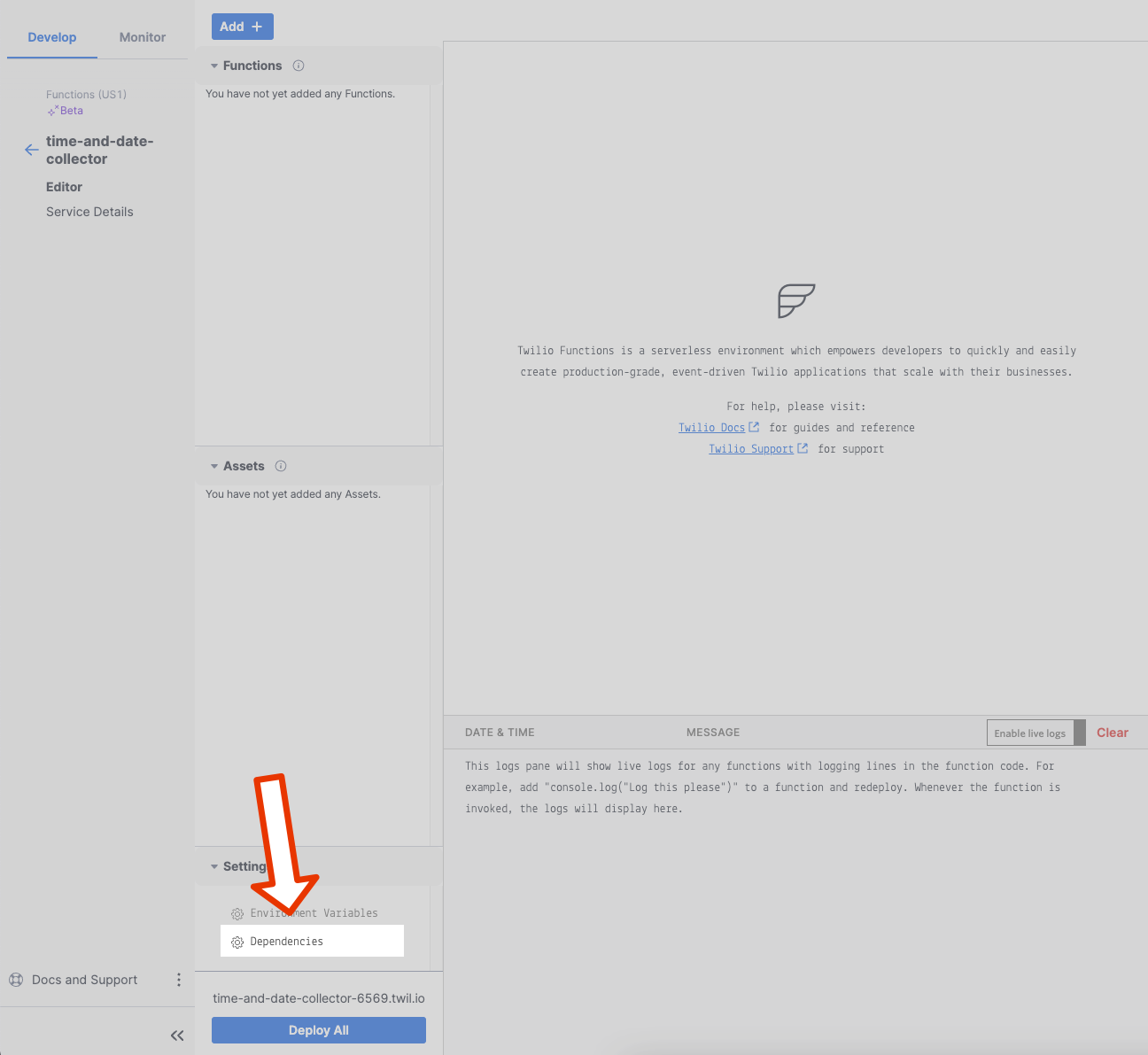Switch to the Monitor tab
This screenshot has width=1148, height=1055.
(143, 37)
